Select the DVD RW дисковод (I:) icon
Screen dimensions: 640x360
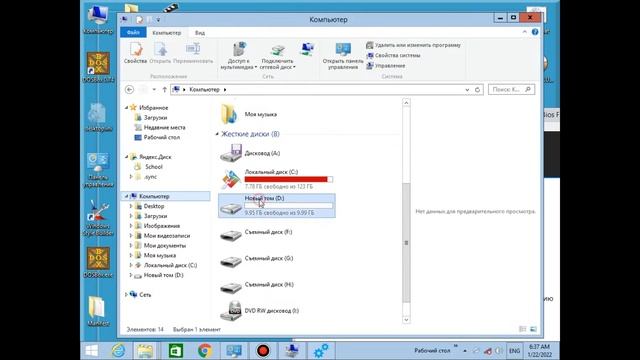pyautogui.click(x=231, y=311)
